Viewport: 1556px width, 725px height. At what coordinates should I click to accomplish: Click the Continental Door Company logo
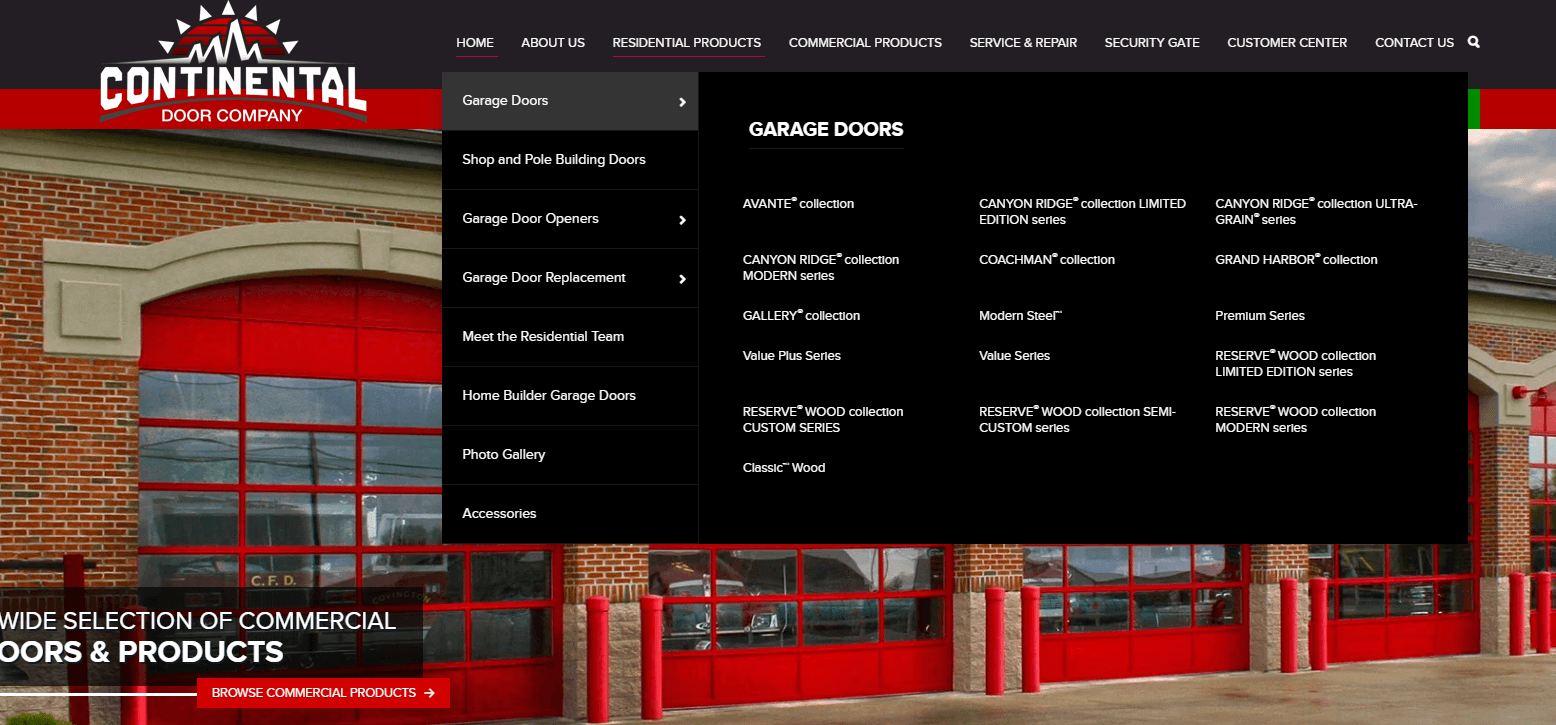233,63
